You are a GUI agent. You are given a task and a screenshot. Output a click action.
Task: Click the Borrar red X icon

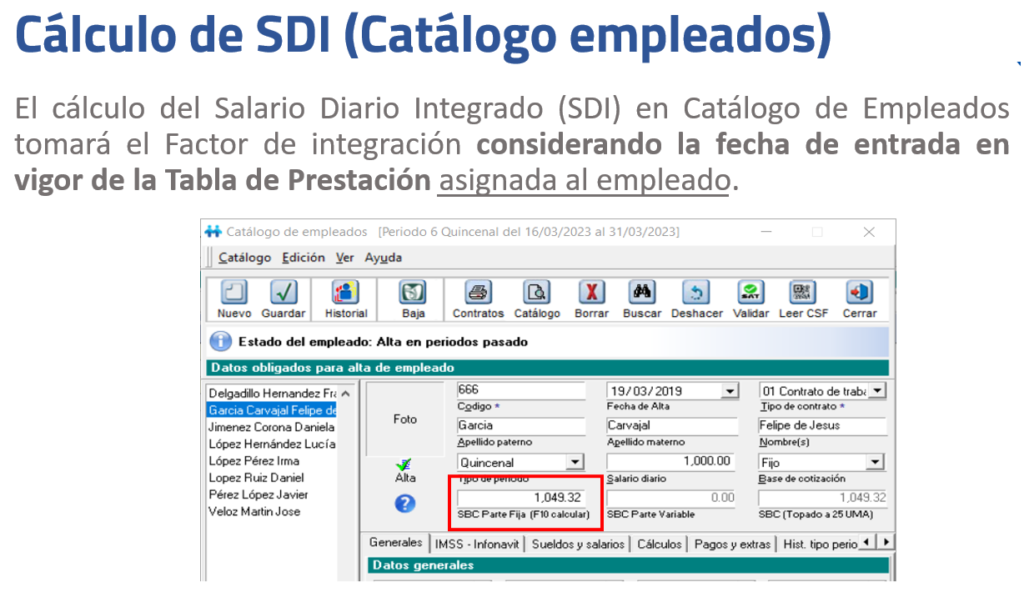point(591,293)
